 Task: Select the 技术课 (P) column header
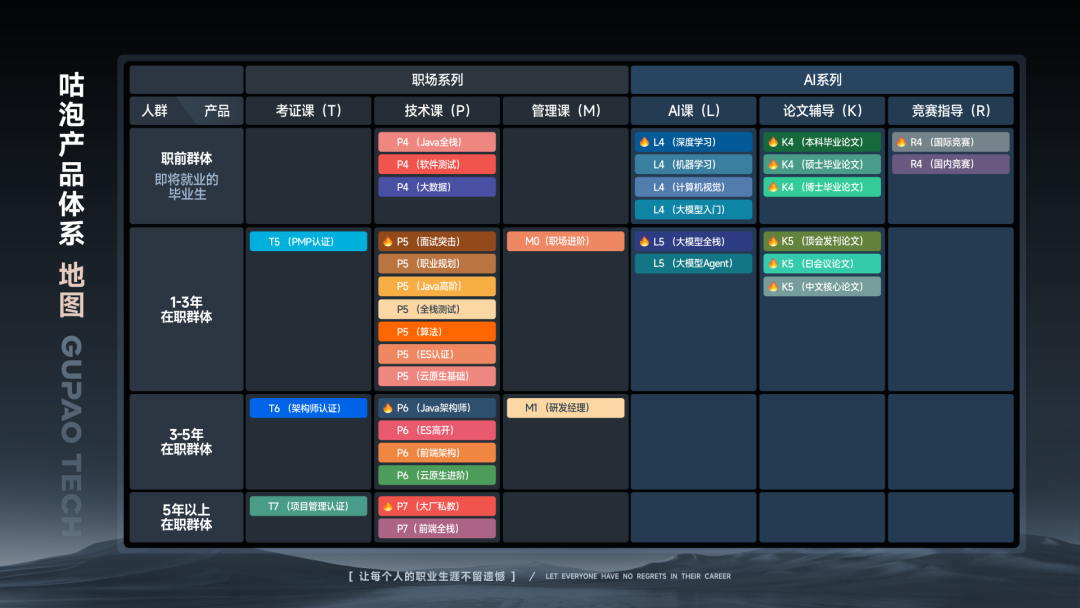pyautogui.click(x=437, y=111)
